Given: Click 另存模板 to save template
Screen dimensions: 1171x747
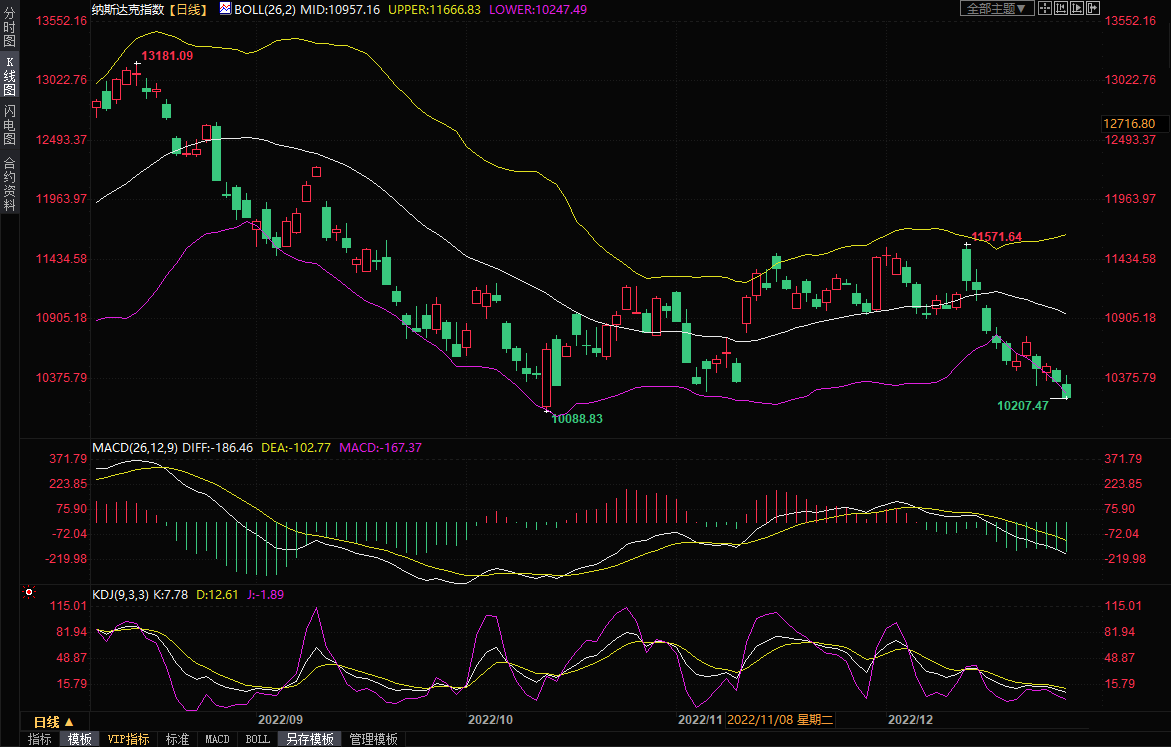Looking at the screenshot, I should click(309, 739).
